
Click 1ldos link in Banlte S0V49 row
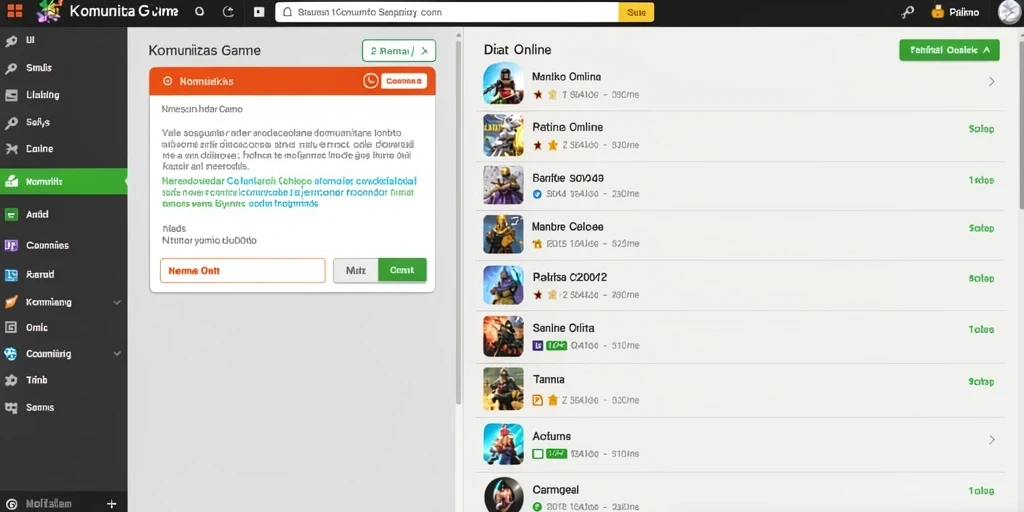[x=981, y=180]
